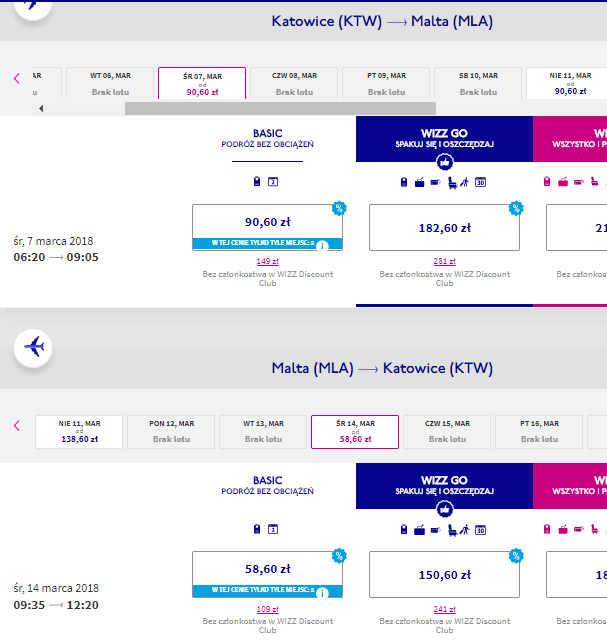Click the 149 zł non-member price link
This screenshot has height=640, width=607.
267,261
